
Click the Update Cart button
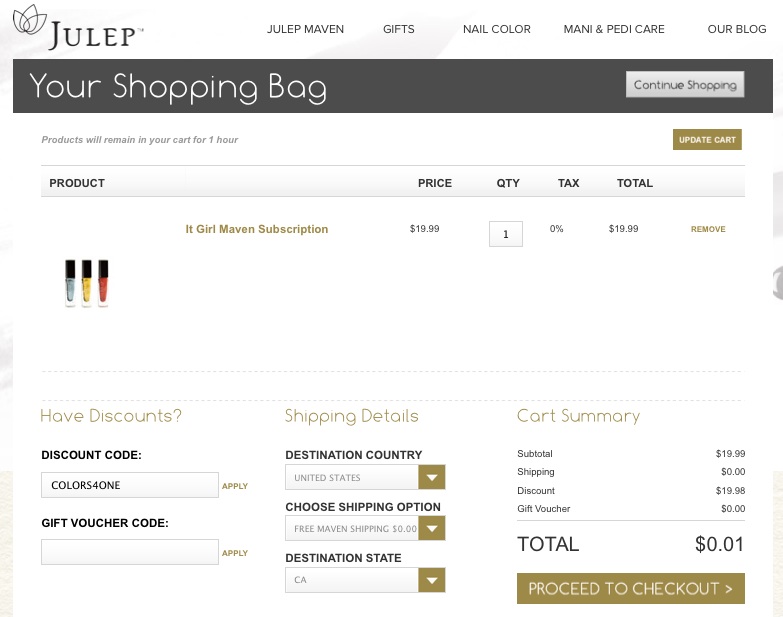click(707, 140)
